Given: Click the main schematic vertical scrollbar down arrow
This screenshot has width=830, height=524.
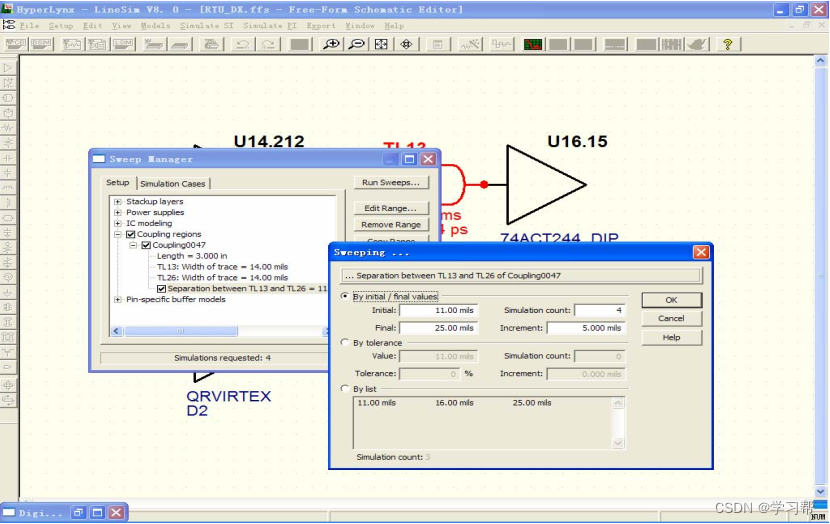Looking at the screenshot, I should pyautogui.click(x=820, y=491).
